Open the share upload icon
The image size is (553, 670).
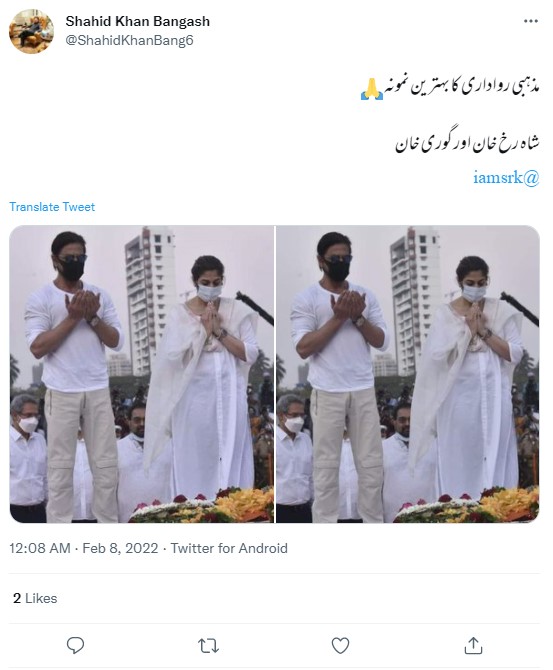coord(473,645)
